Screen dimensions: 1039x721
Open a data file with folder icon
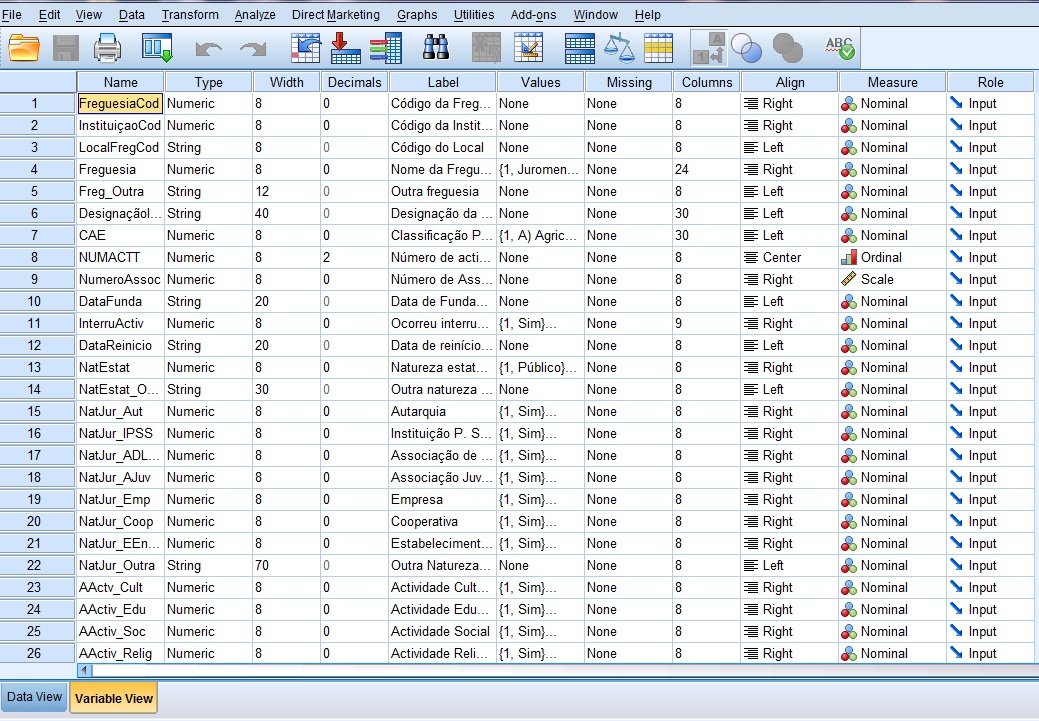tap(24, 48)
